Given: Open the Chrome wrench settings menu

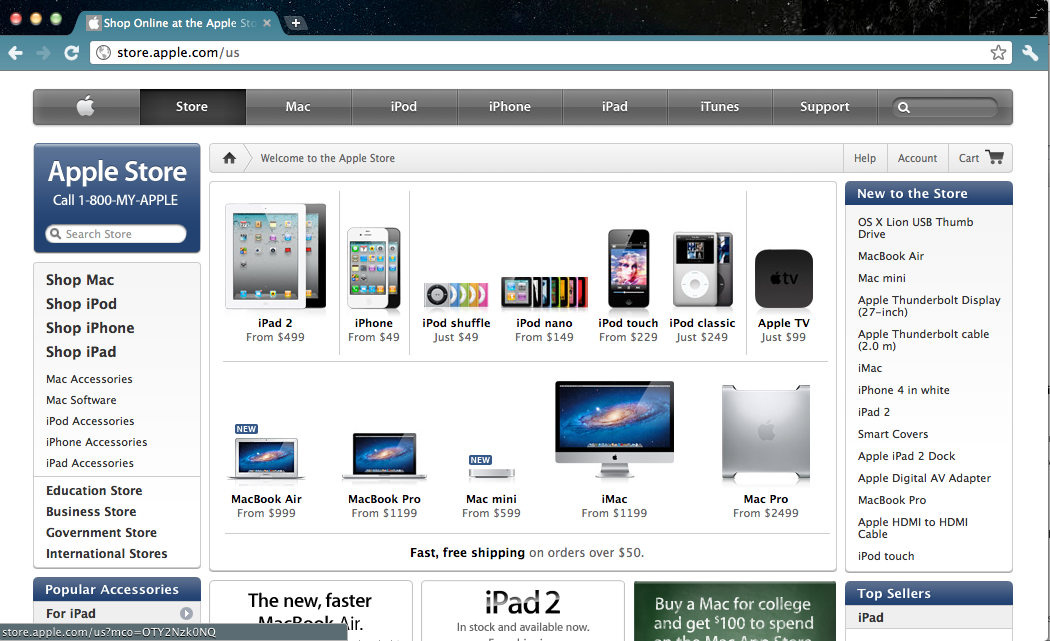Looking at the screenshot, I should (1031, 52).
